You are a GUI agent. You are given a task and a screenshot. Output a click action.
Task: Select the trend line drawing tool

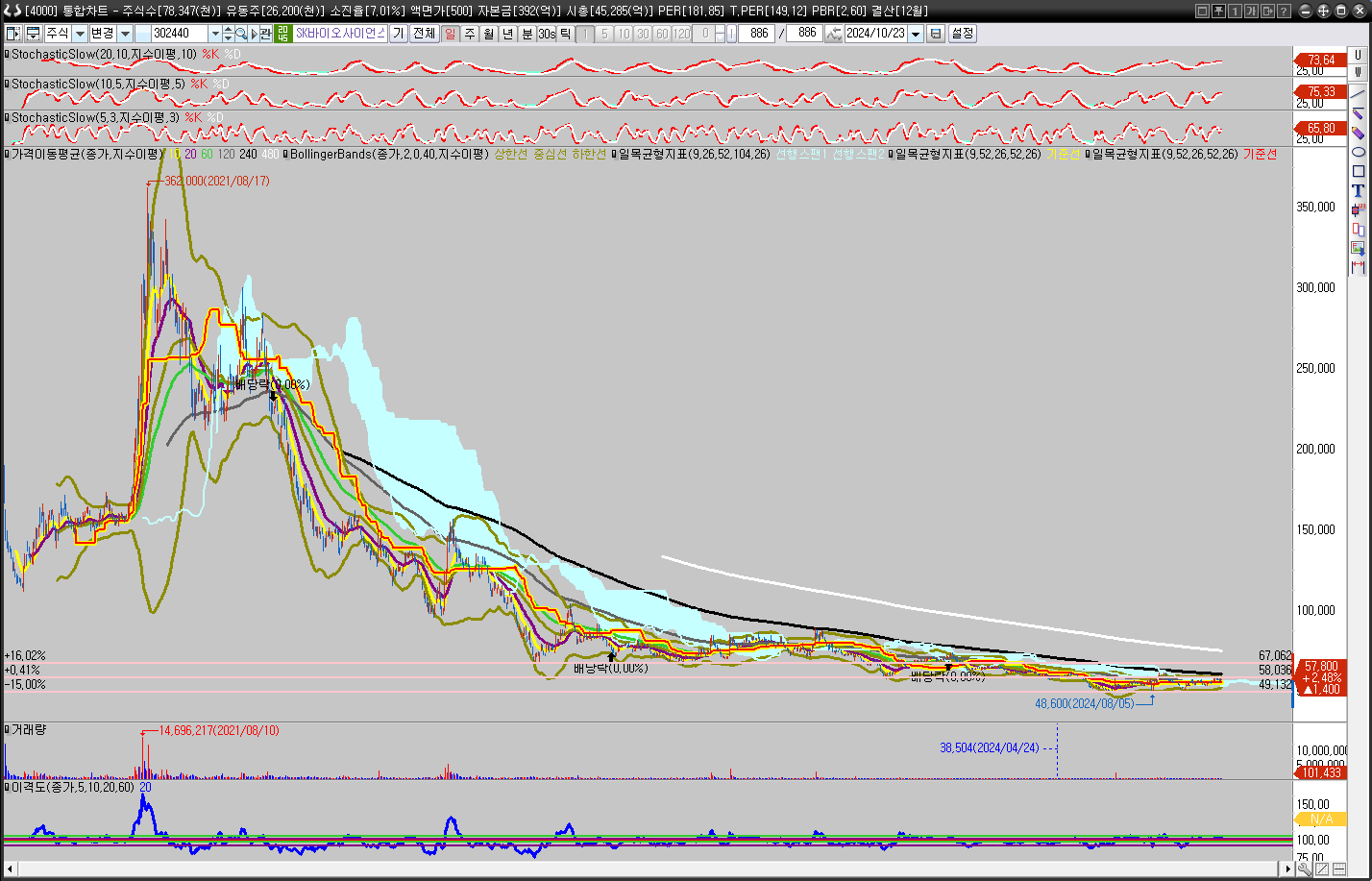[1358, 94]
